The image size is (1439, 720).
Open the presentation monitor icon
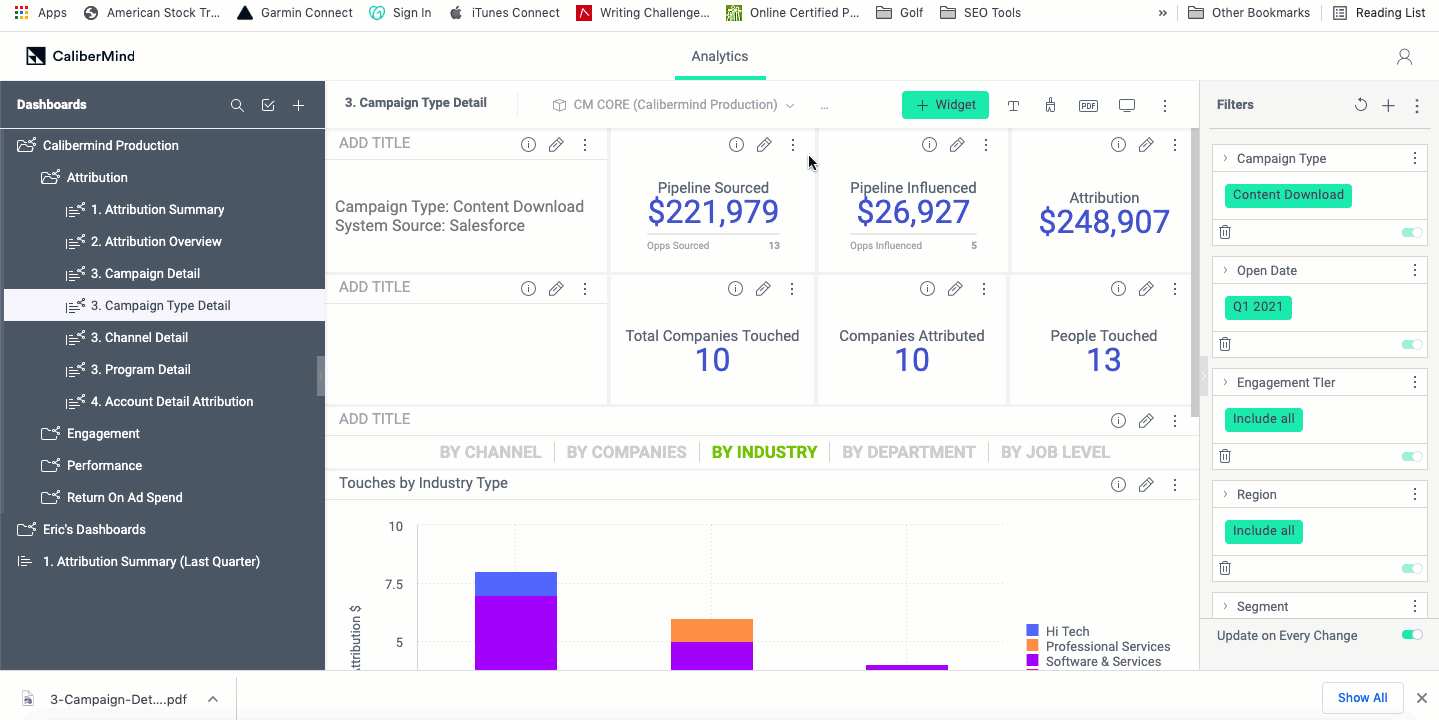(1127, 105)
